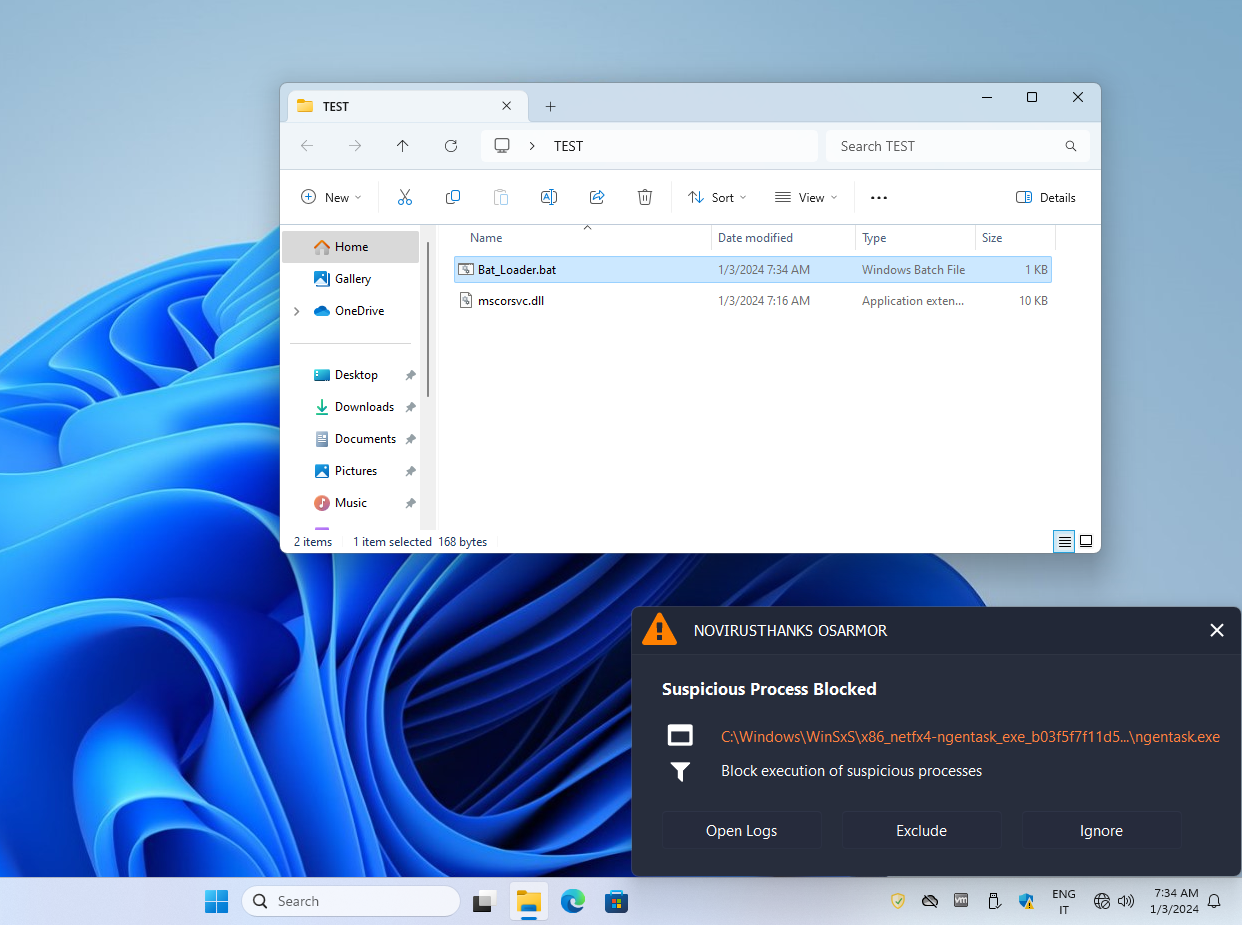Expand the OneDrive tree node
This screenshot has width=1242, height=925.
[x=297, y=311]
